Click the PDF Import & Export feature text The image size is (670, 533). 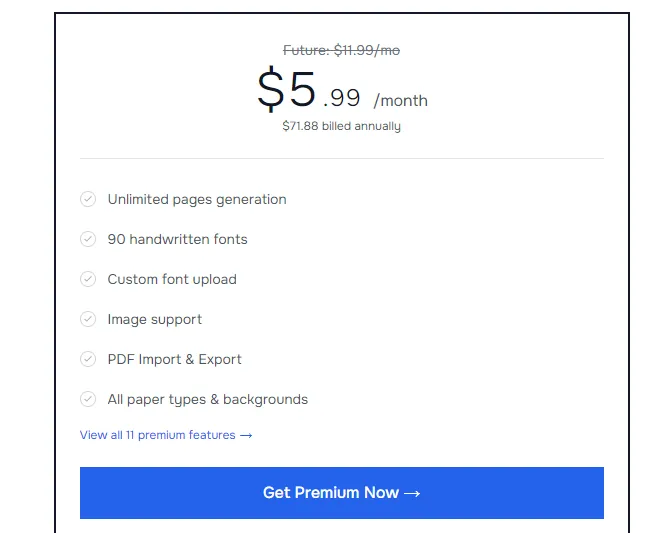[x=175, y=359]
